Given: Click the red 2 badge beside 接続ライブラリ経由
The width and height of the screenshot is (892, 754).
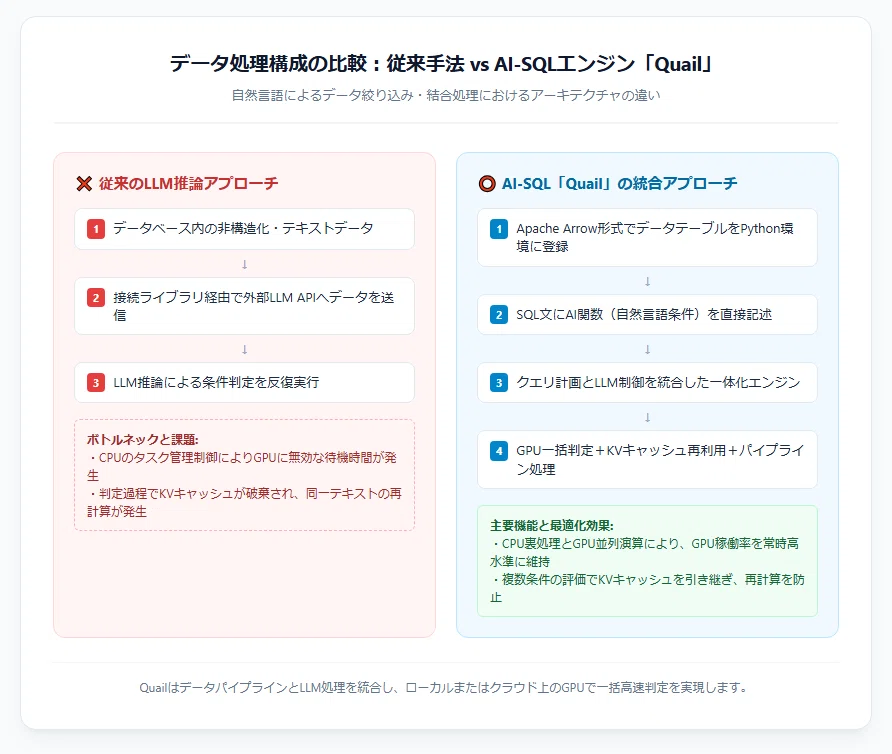Looking at the screenshot, I should click(96, 298).
